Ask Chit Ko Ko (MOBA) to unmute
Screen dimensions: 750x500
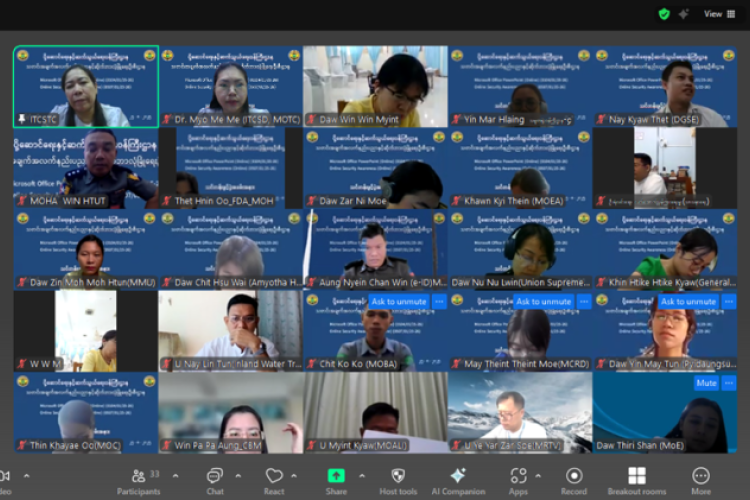[398, 301]
